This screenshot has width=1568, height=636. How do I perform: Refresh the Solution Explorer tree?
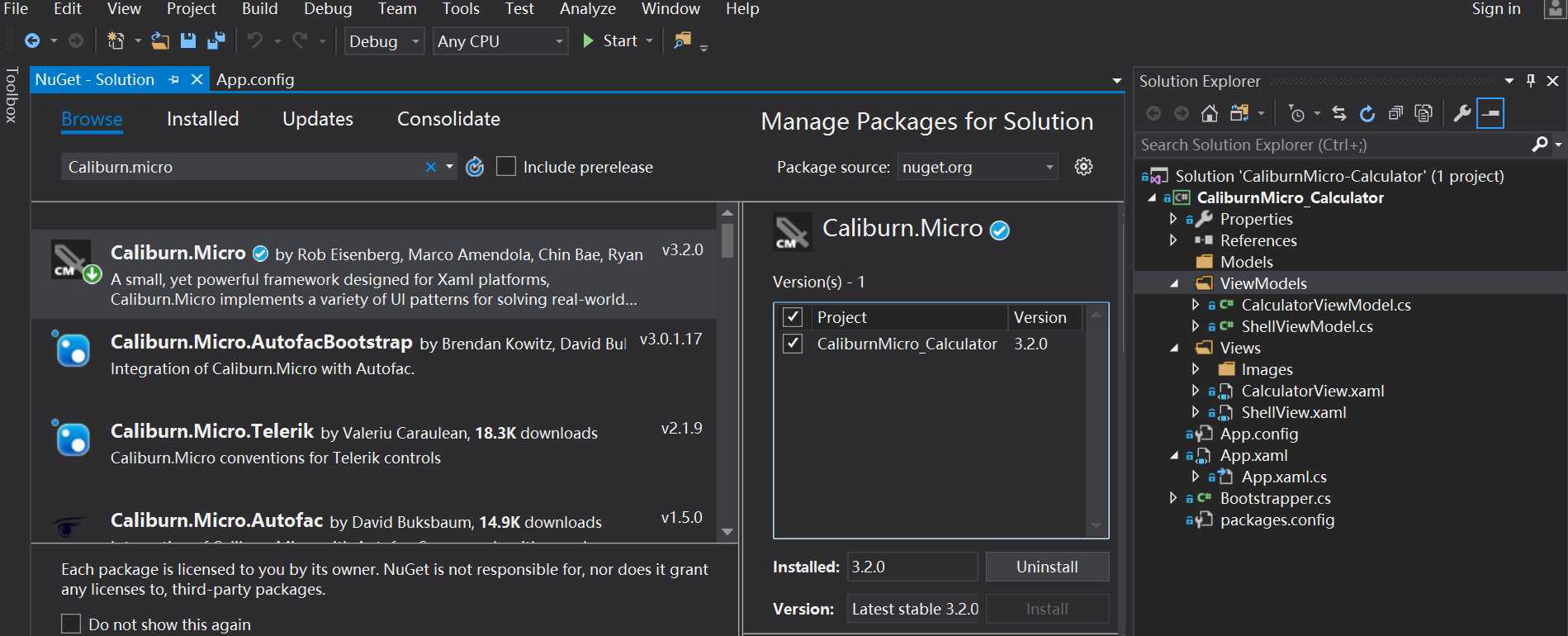tap(1367, 113)
